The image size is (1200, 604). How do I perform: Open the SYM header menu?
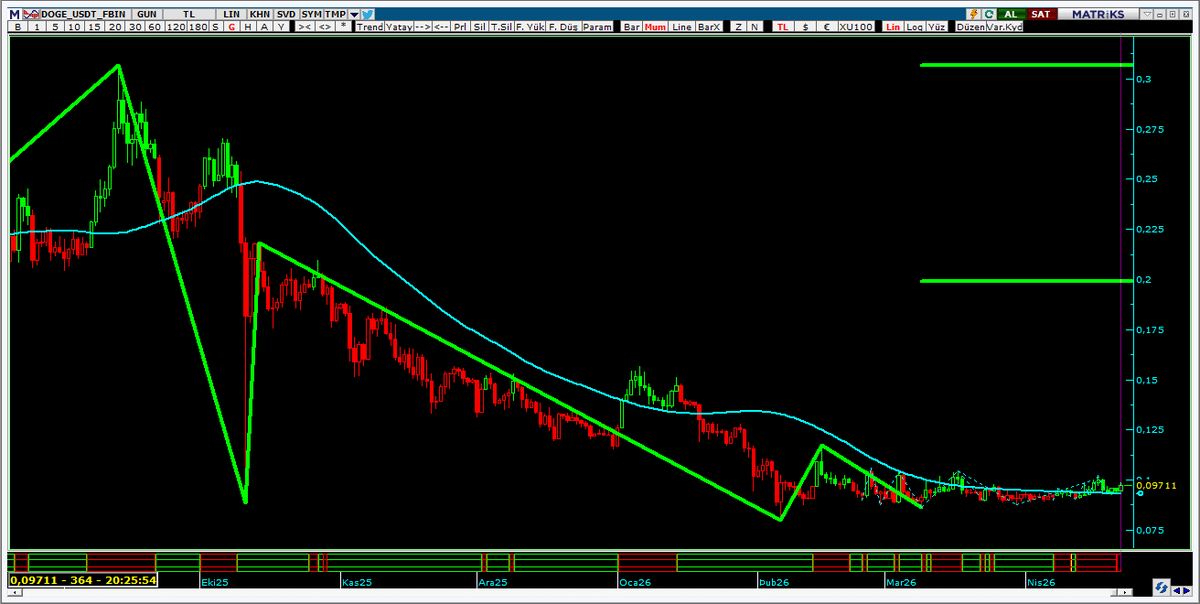coord(311,14)
